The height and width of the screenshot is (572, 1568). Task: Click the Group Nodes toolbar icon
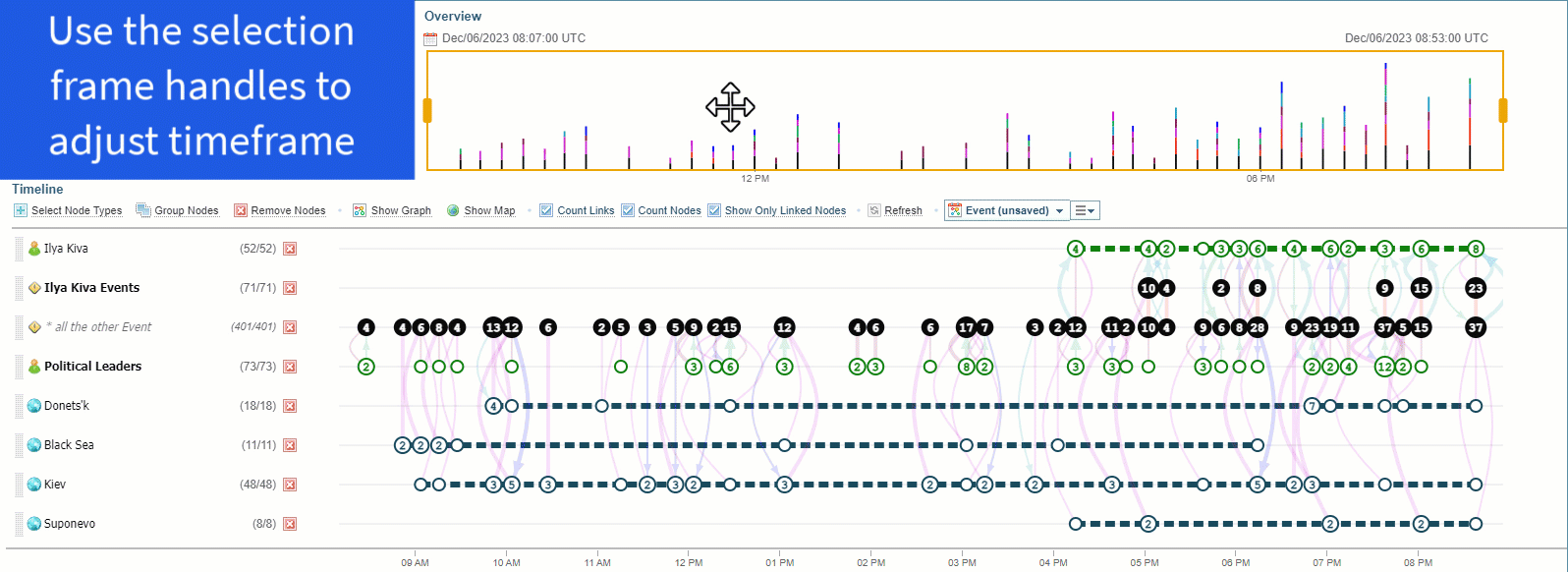click(143, 210)
